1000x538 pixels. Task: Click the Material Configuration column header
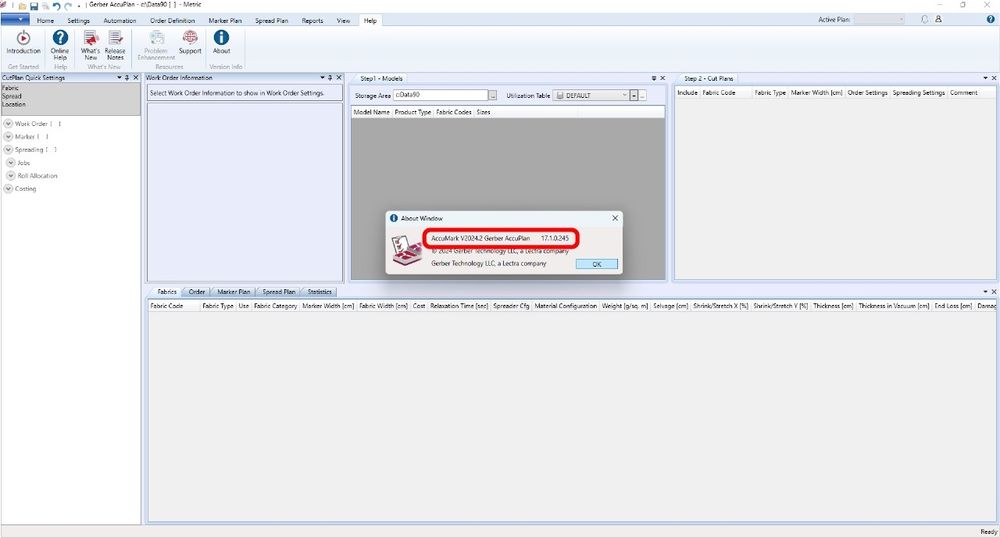(x=566, y=306)
